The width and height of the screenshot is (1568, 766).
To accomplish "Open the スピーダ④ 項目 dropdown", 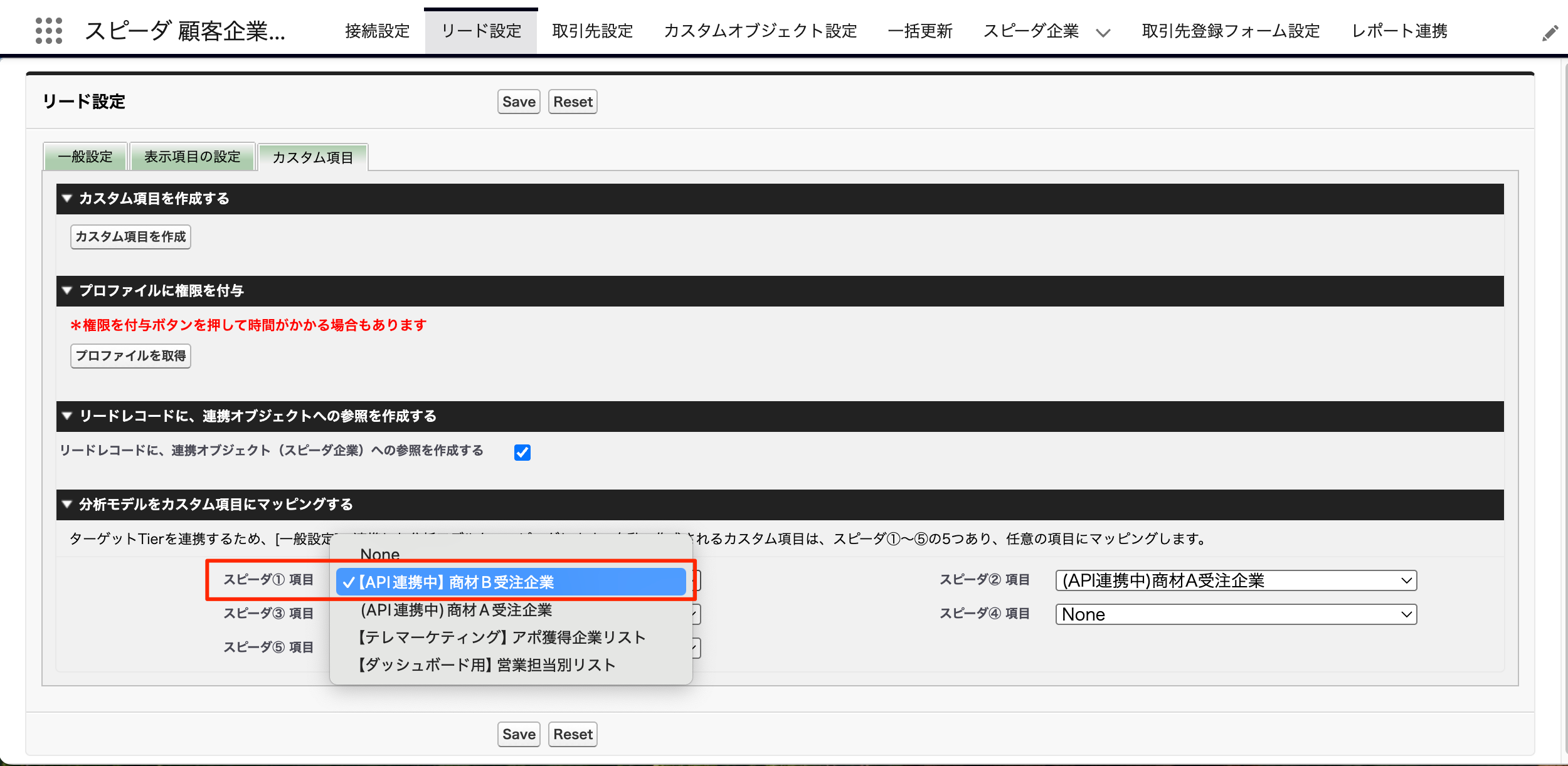I will 1236,614.
